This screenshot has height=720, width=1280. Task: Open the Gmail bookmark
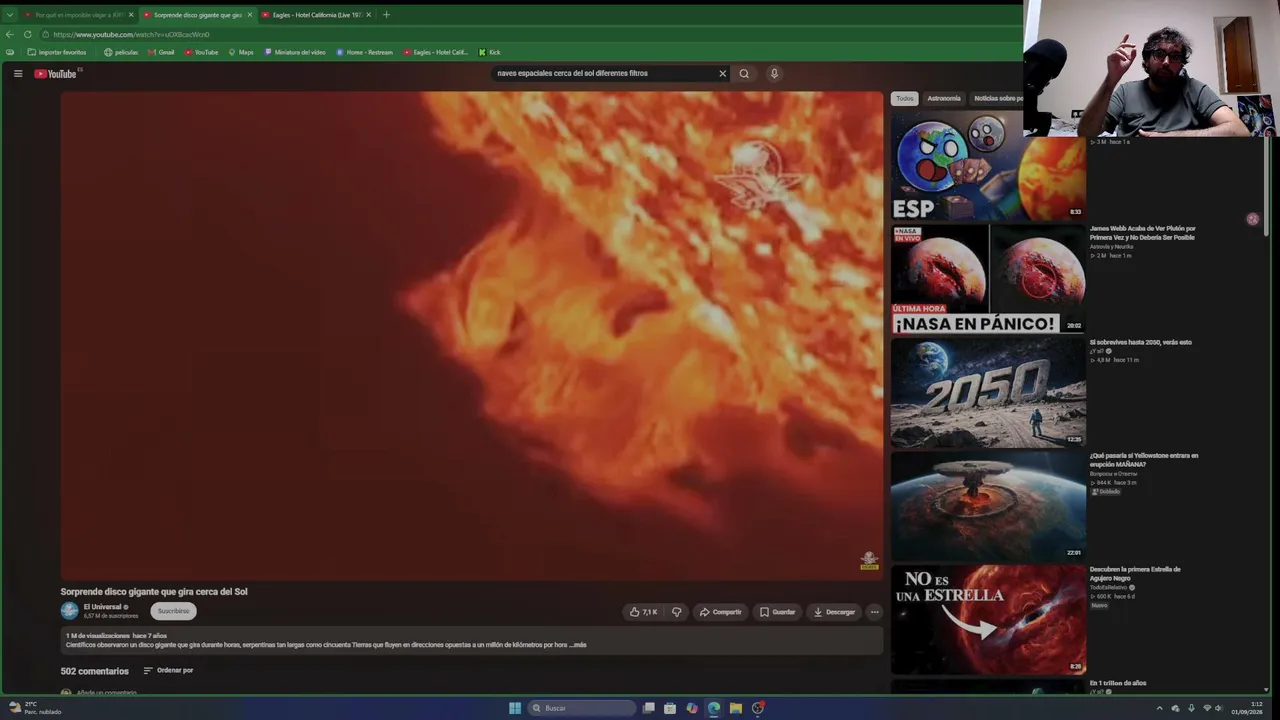tap(161, 52)
